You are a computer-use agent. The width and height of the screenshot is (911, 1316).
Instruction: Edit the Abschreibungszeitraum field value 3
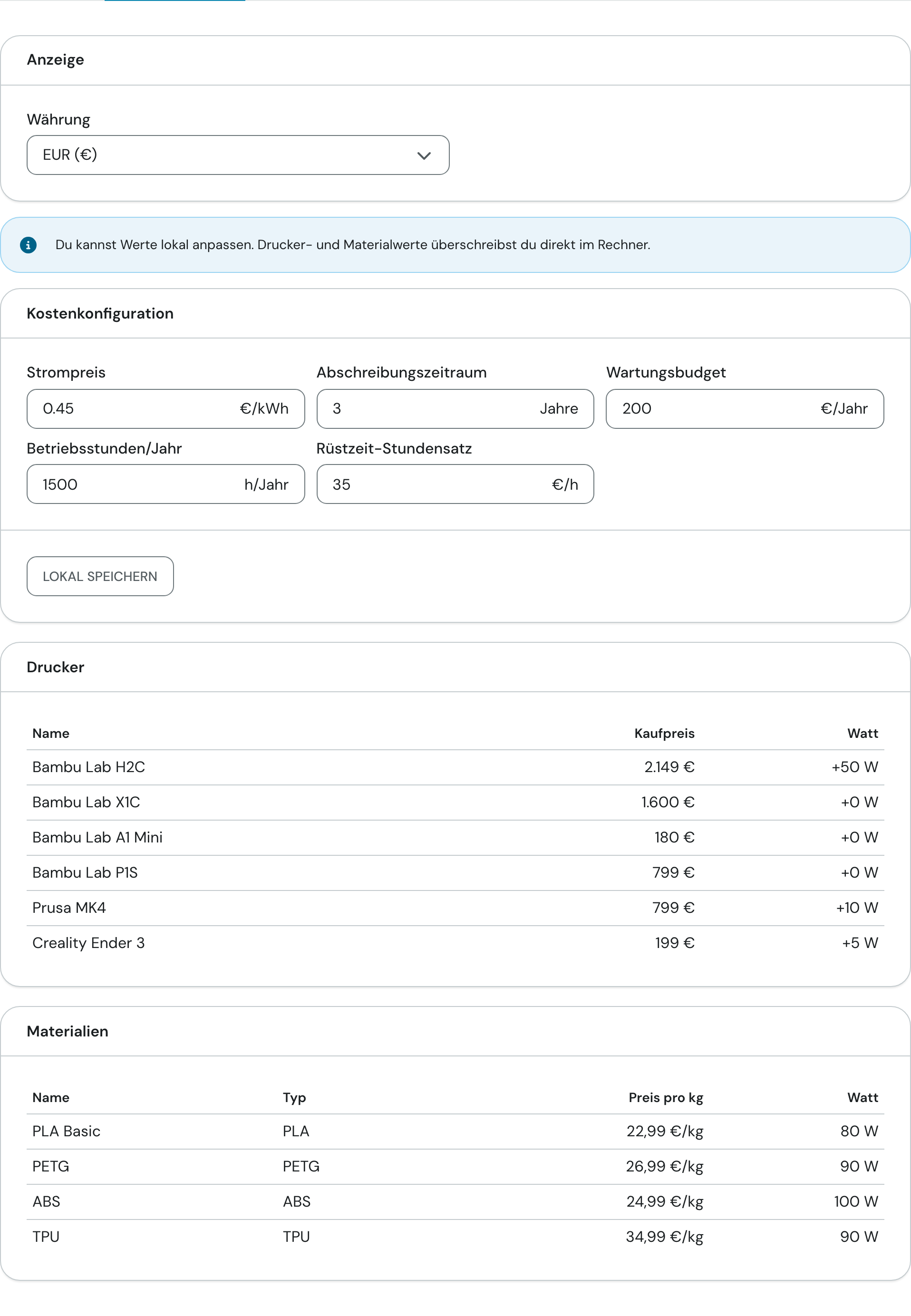coord(455,408)
